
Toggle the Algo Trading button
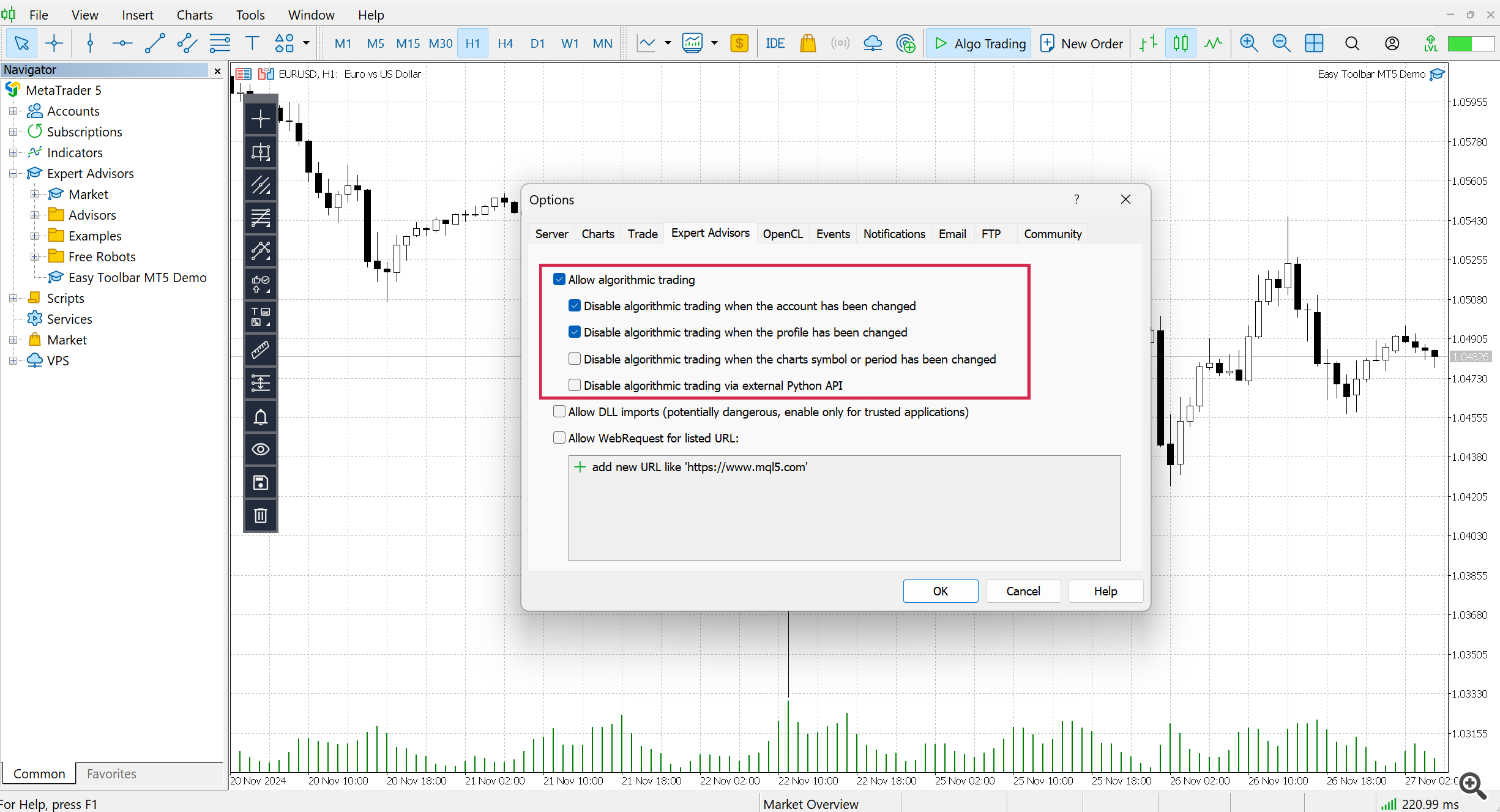coord(979,43)
